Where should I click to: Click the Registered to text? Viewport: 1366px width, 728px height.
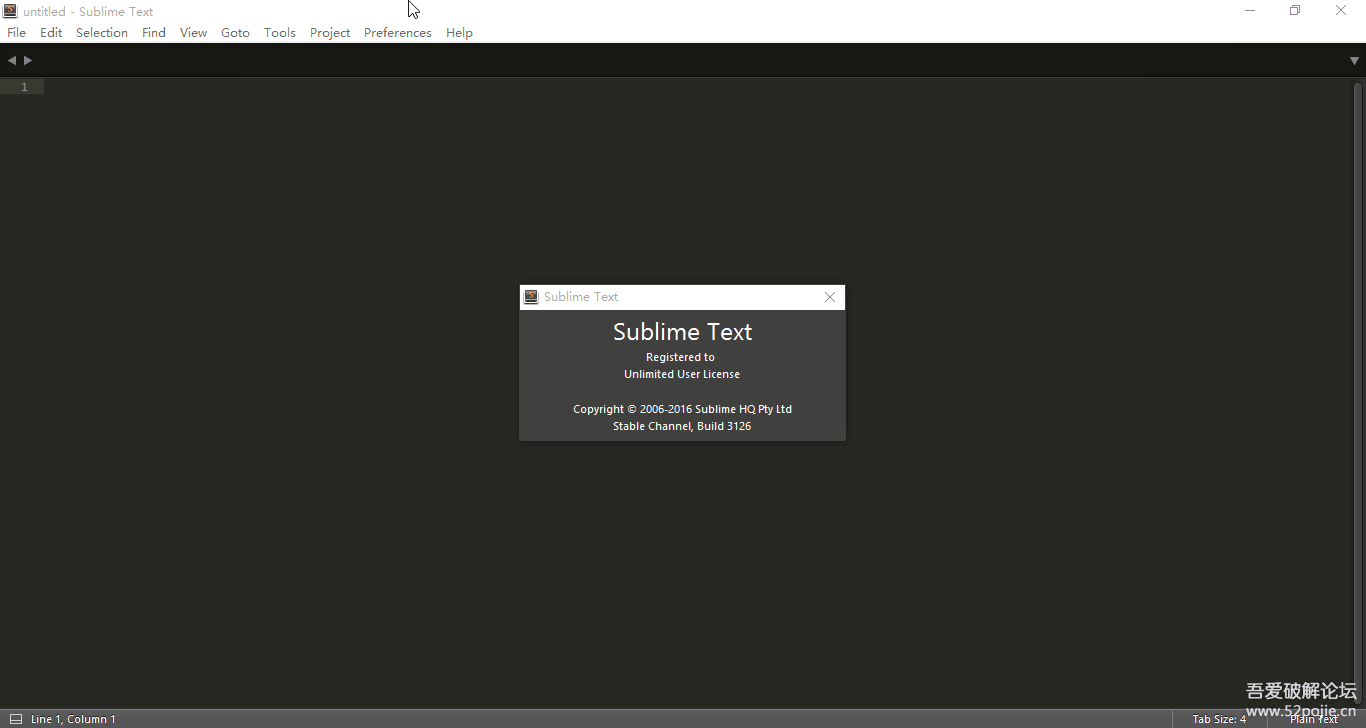[x=680, y=357]
